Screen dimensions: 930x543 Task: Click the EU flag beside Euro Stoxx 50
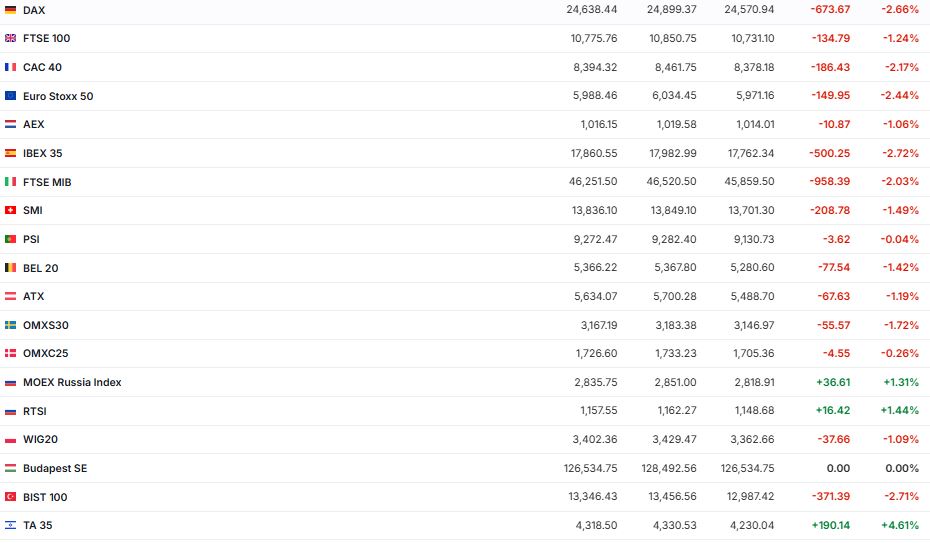point(10,96)
